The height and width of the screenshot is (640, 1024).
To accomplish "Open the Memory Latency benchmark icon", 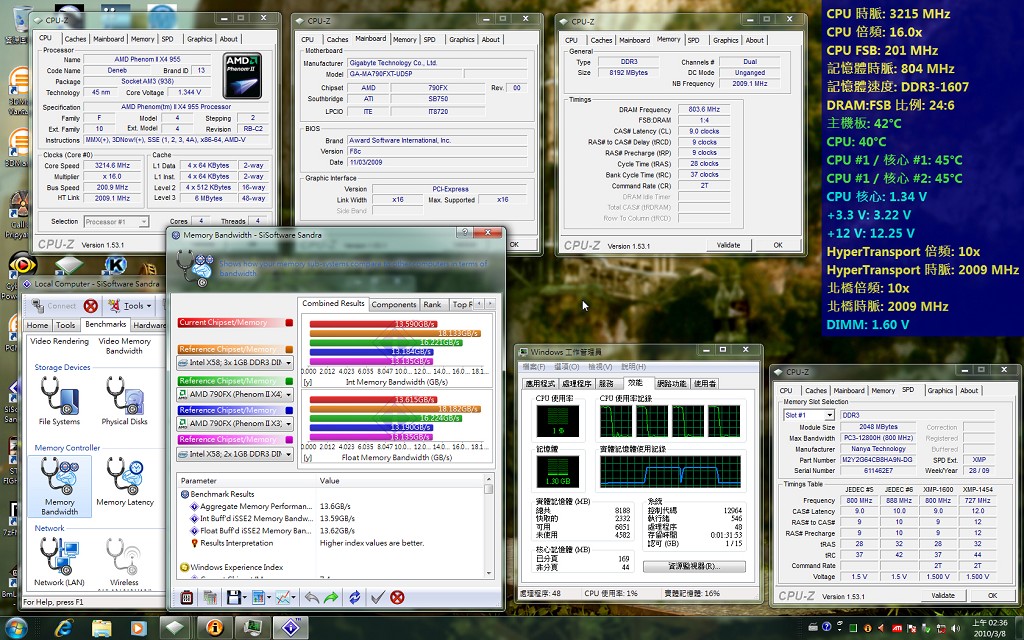I will click(125, 481).
